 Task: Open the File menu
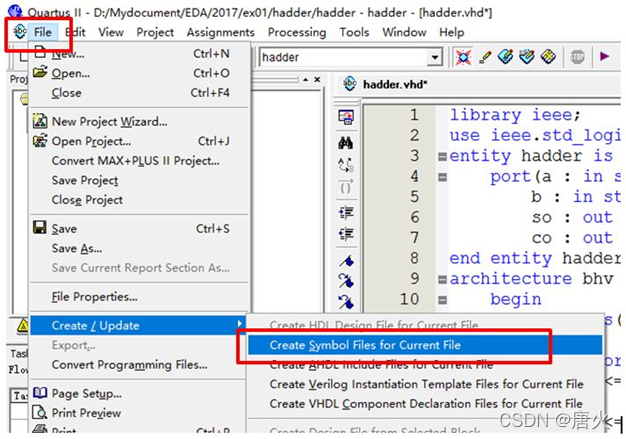tap(43, 32)
